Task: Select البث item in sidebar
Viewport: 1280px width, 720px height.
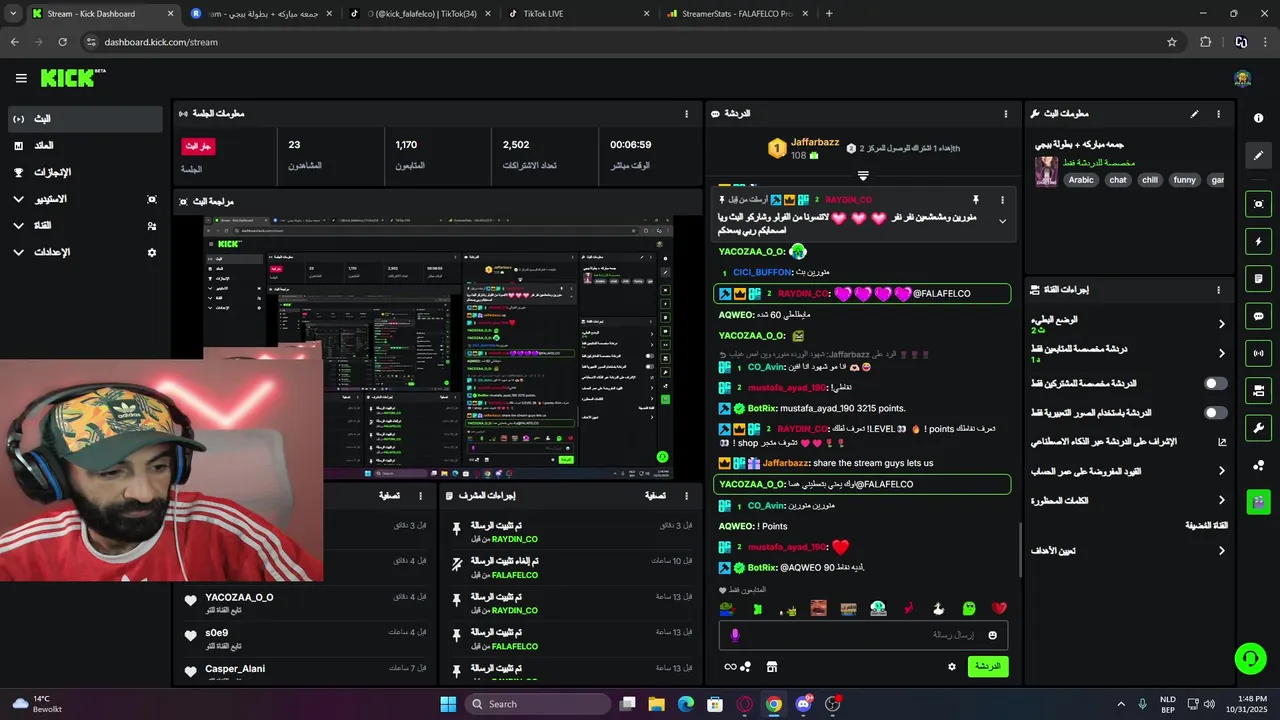Action: coord(85,119)
